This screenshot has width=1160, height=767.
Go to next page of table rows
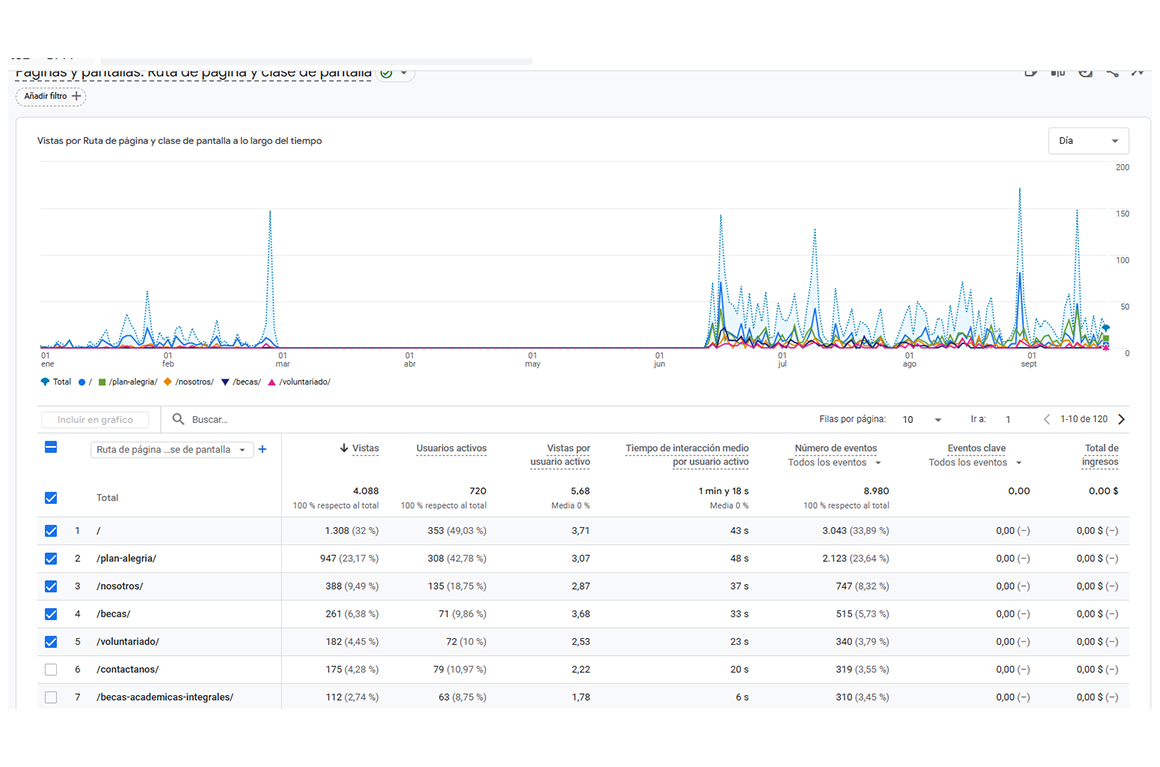click(x=1121, y=420)
